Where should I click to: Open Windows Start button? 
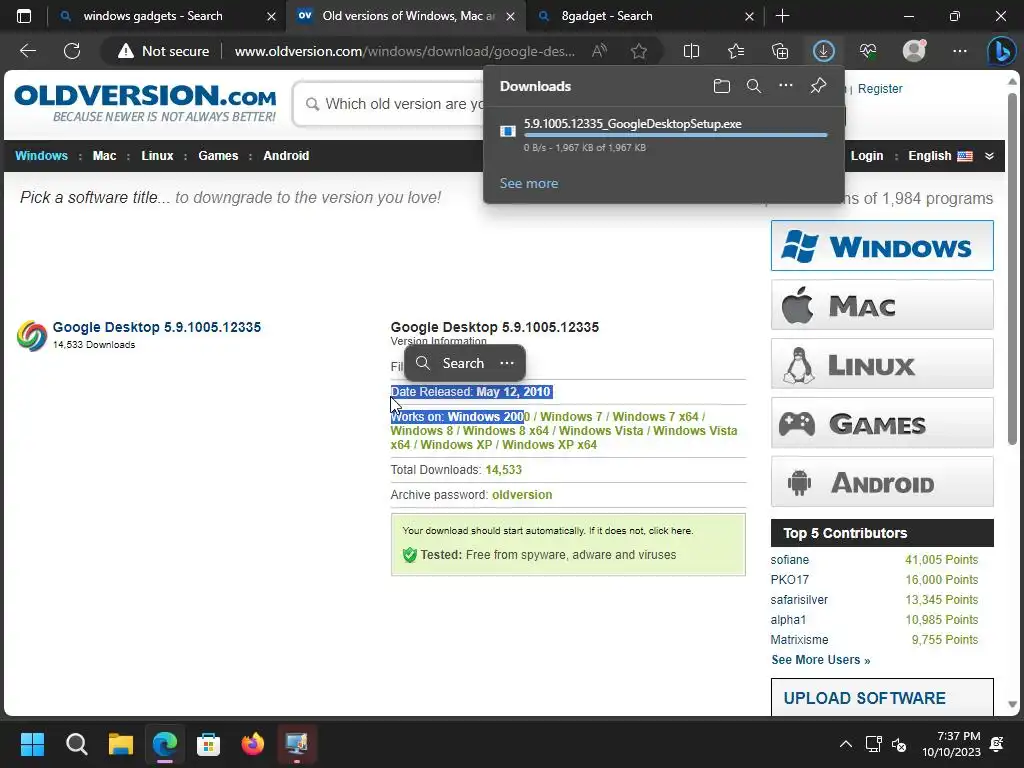[x=32, y=744]
